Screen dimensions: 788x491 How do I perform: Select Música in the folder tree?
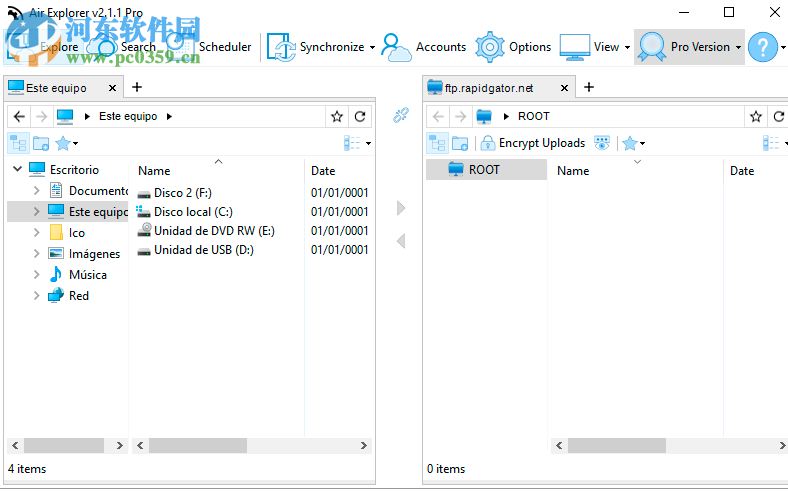pos(87,275)
